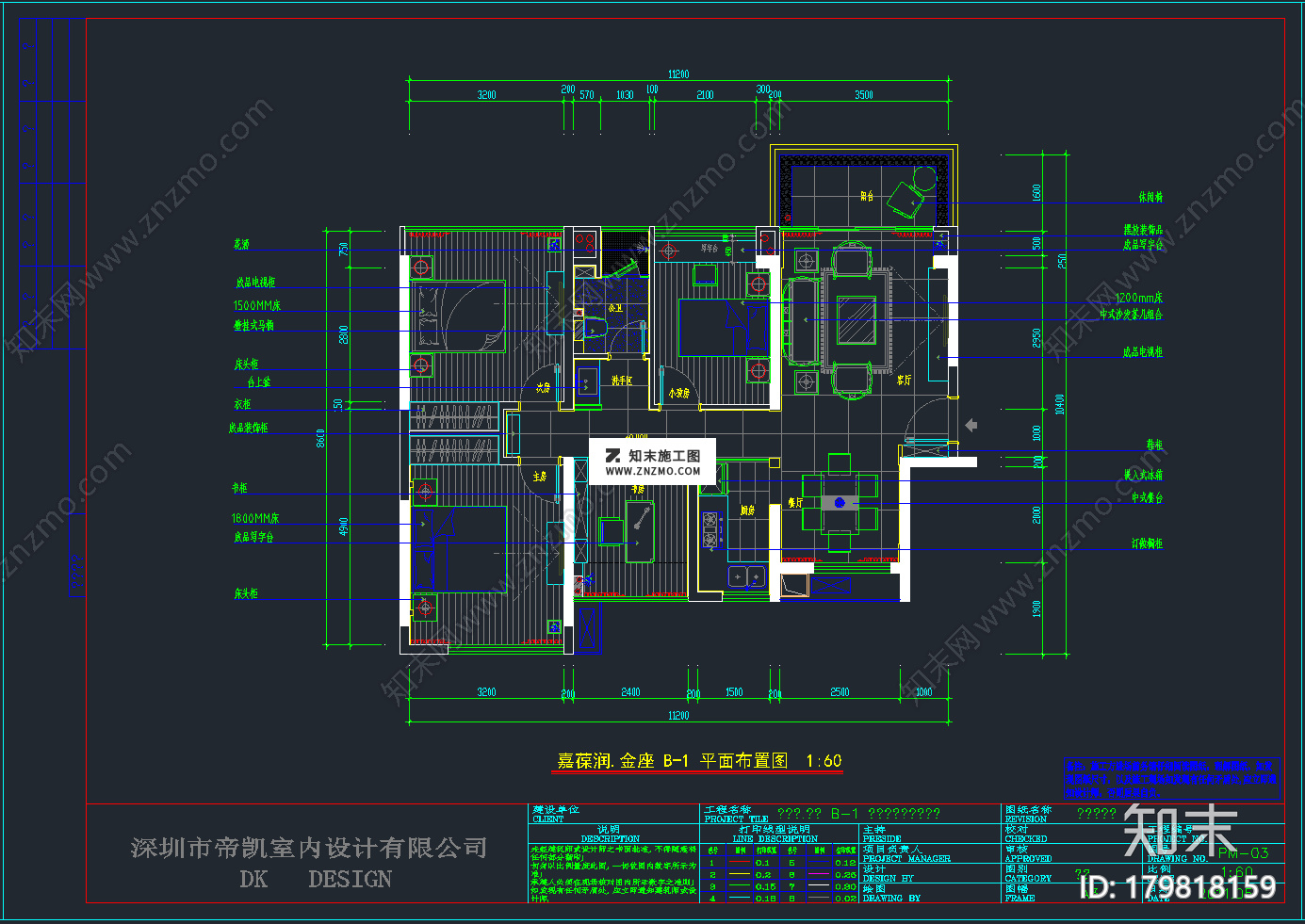Viewport: 1305px width, 924px height.
Task: Select the living room coffee table block
Action: (856, 319)
